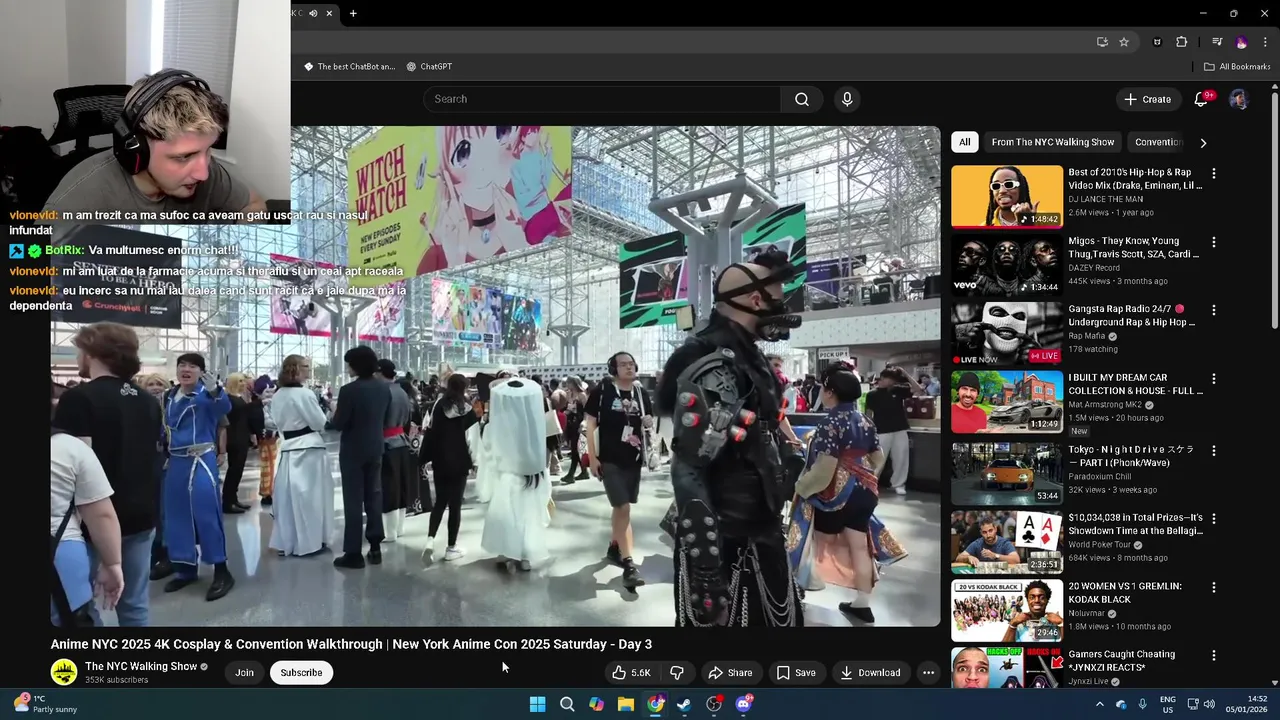
Task: Open 20 Women vs 1 Gremlin thumbnail
Action: (x=1006, y=610)
